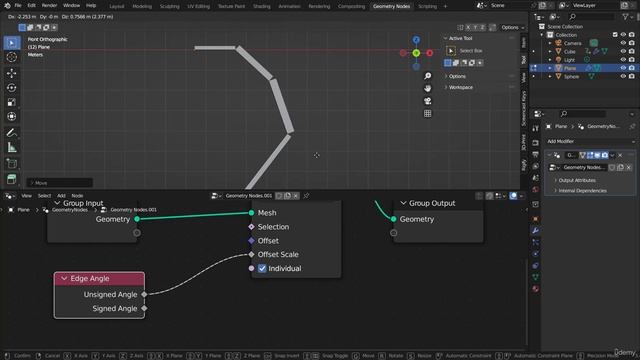Expand the Options panel in sidebar
The image size is (640, 360).
[457, 76]
